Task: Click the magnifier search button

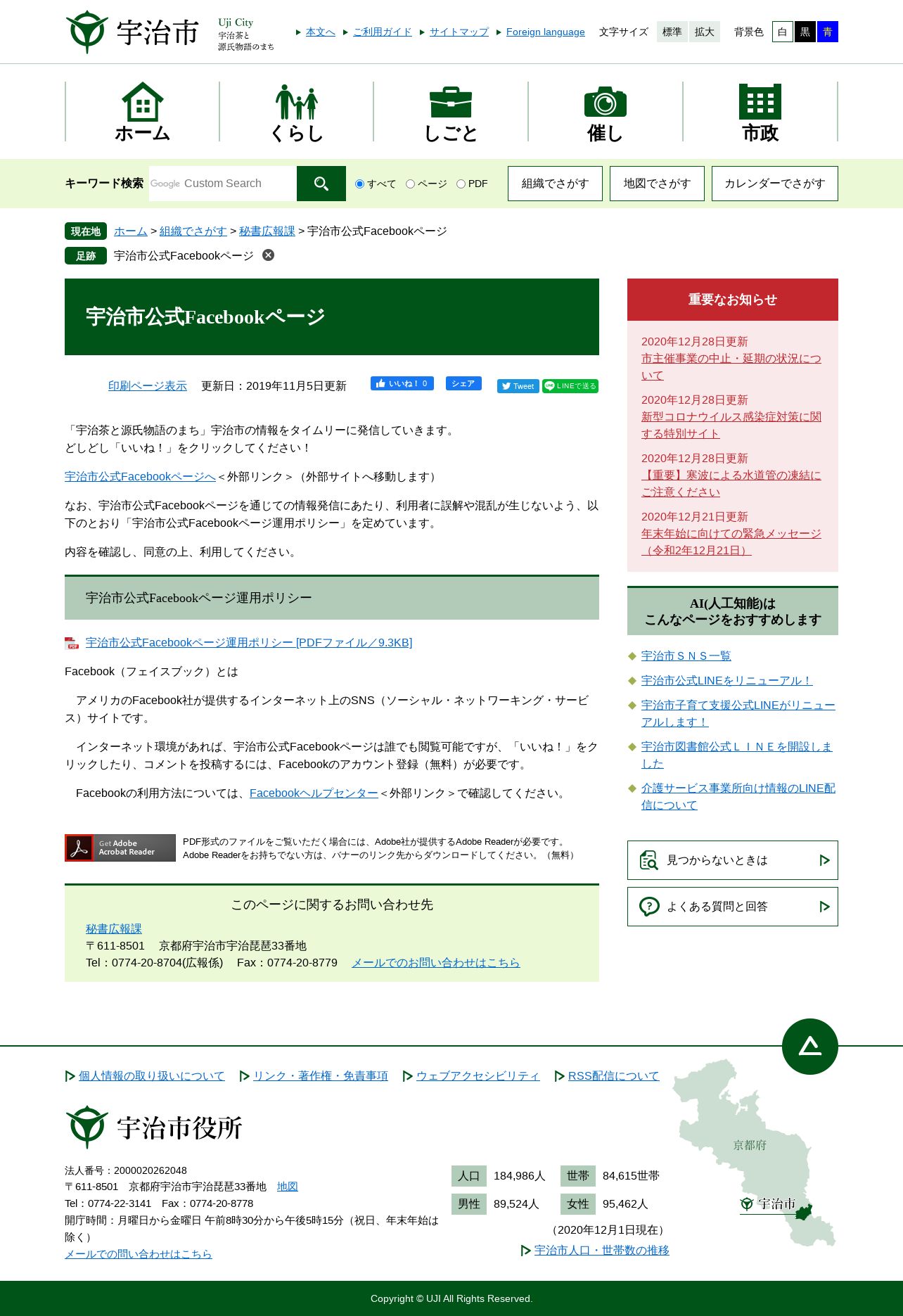Action: [321, 184]
